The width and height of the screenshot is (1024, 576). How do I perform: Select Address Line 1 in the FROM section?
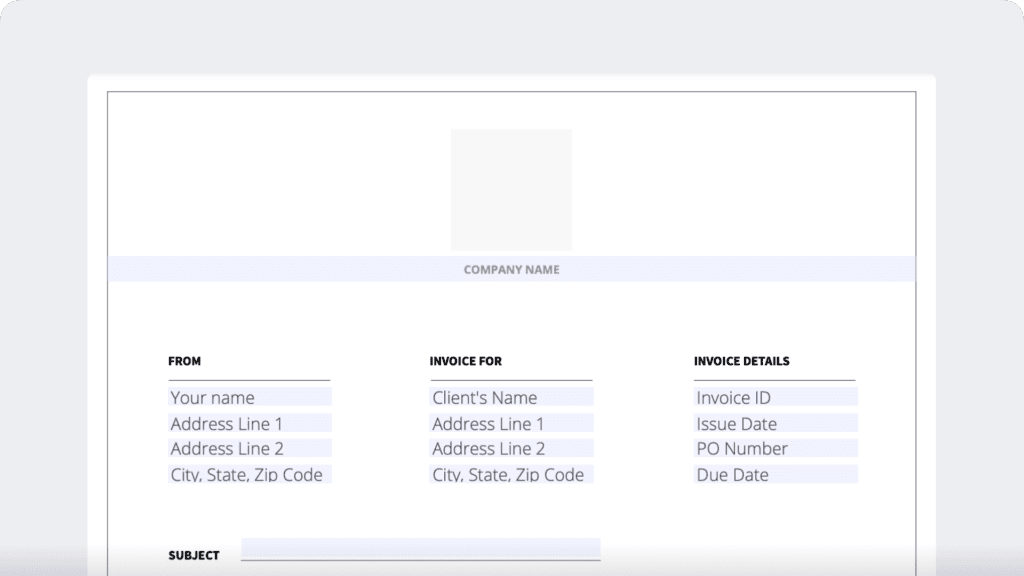tap(248, 423)
